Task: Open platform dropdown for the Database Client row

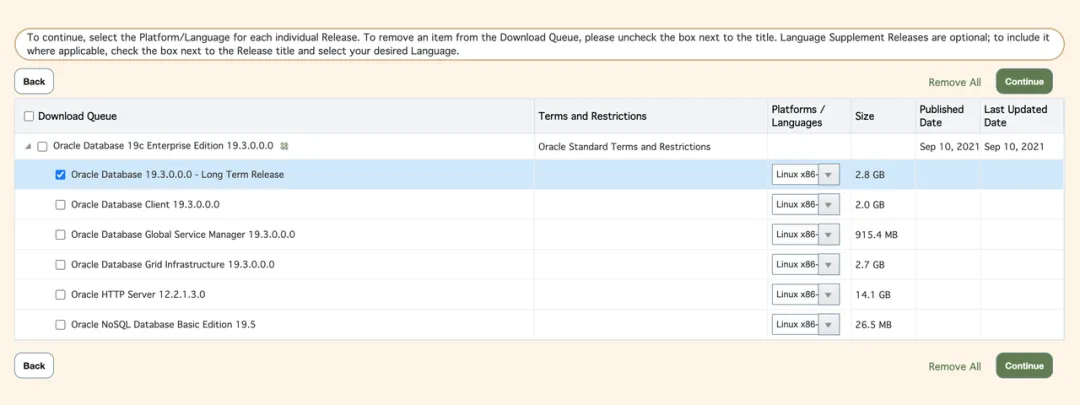Action: [806, 205]
